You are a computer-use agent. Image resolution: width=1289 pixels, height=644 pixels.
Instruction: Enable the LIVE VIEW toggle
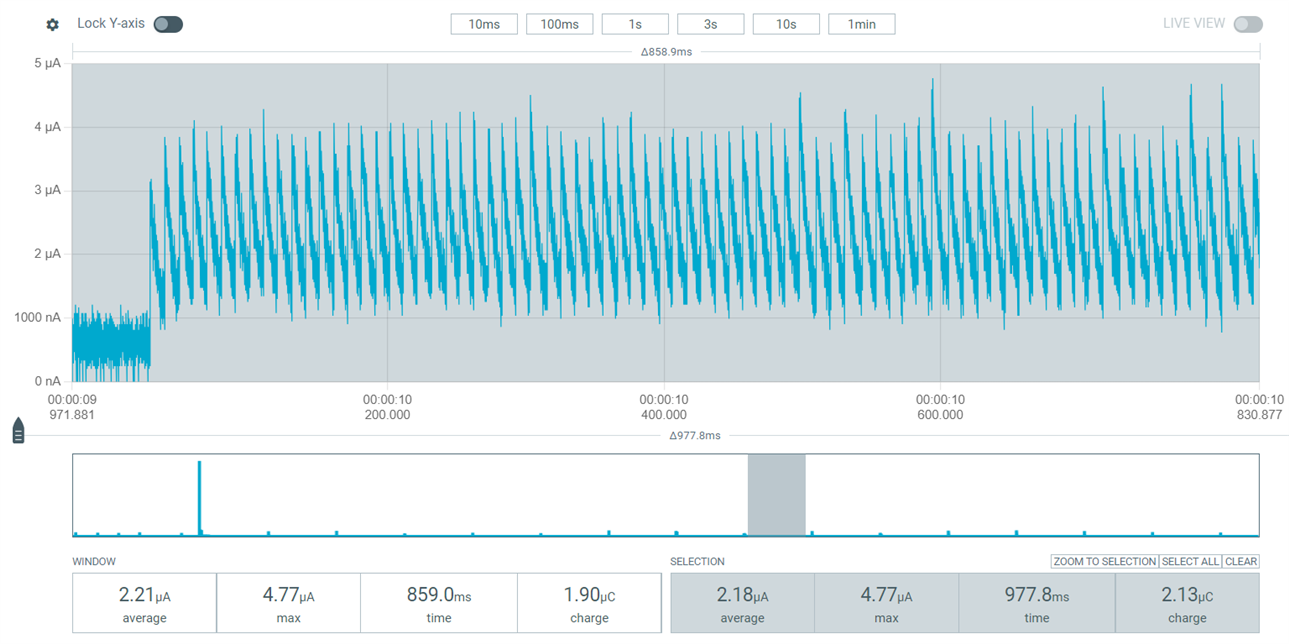(x=1249, y=23)
